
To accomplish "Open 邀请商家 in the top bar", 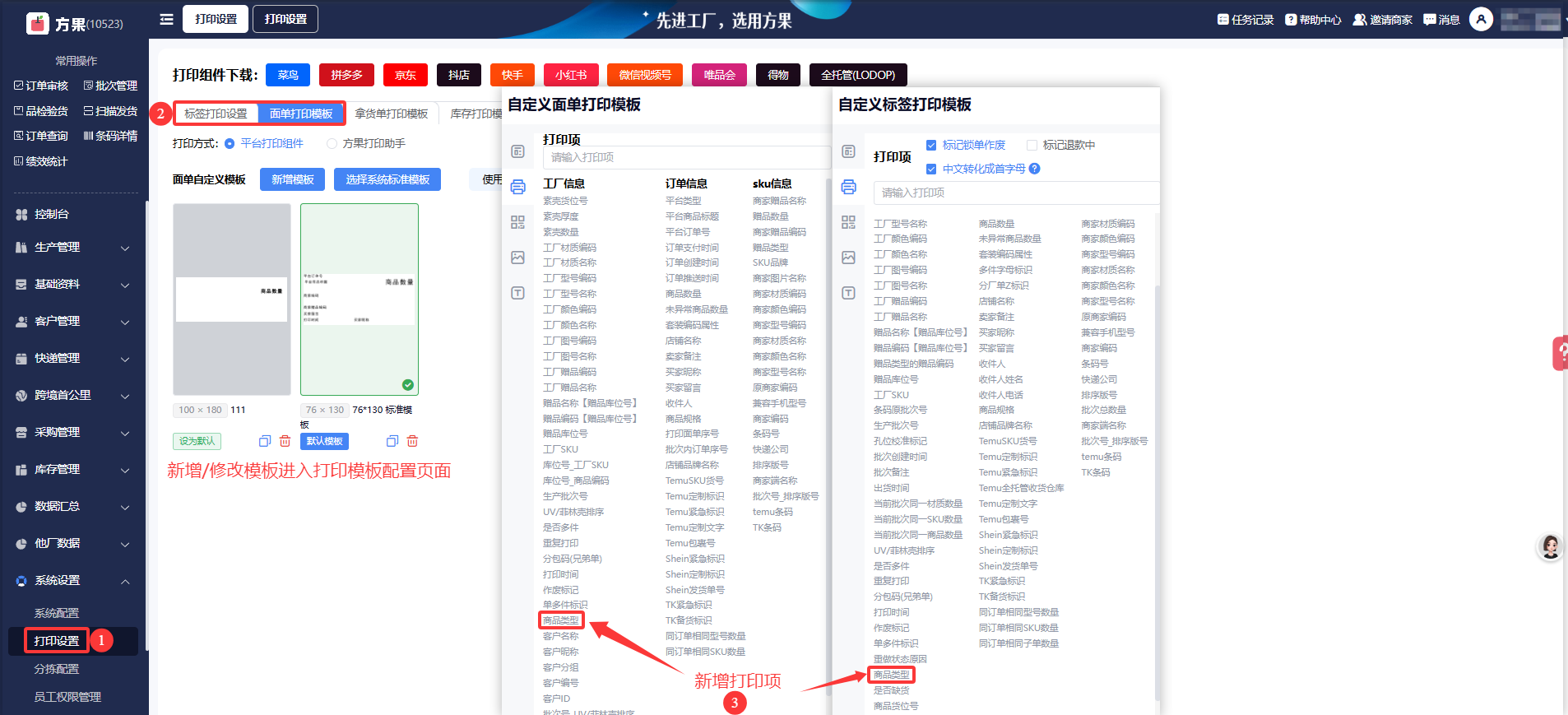I will (x=1382, y=20).
